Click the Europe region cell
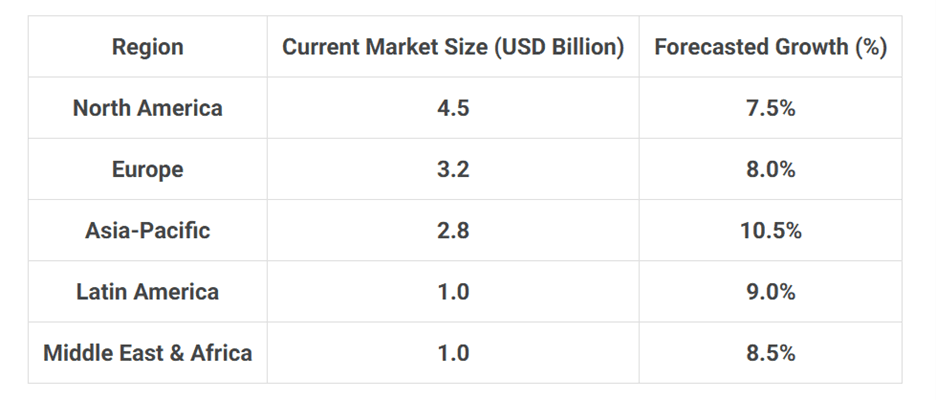The width and height of the screenshot is (936, 400). [147, 169]
